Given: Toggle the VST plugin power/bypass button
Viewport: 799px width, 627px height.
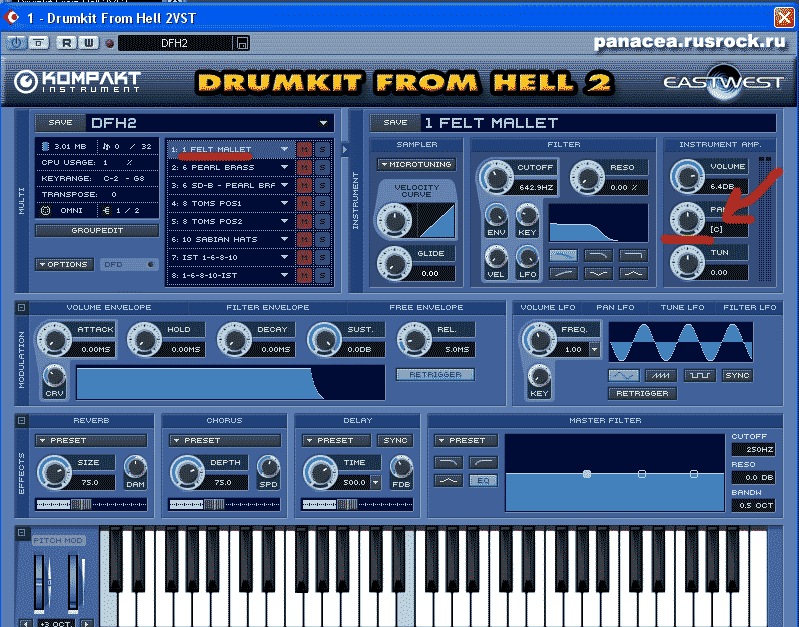Looking at the screenshot, I should (16, 43).
